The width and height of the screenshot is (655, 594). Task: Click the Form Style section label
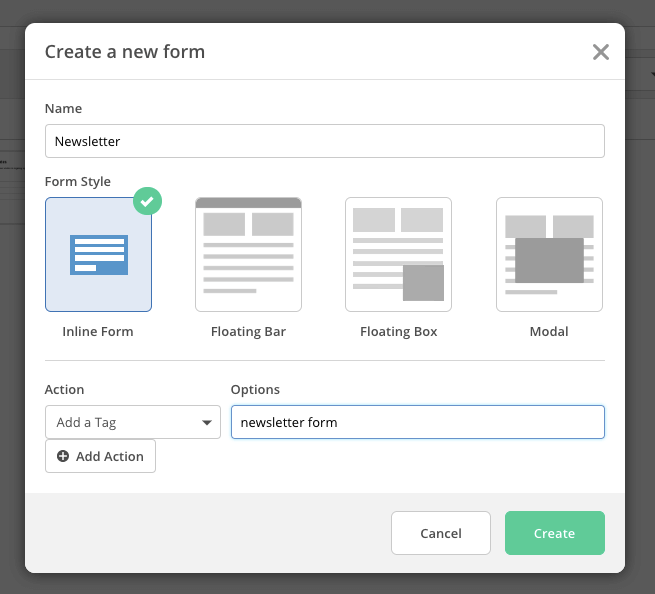(x=78, y=181)
